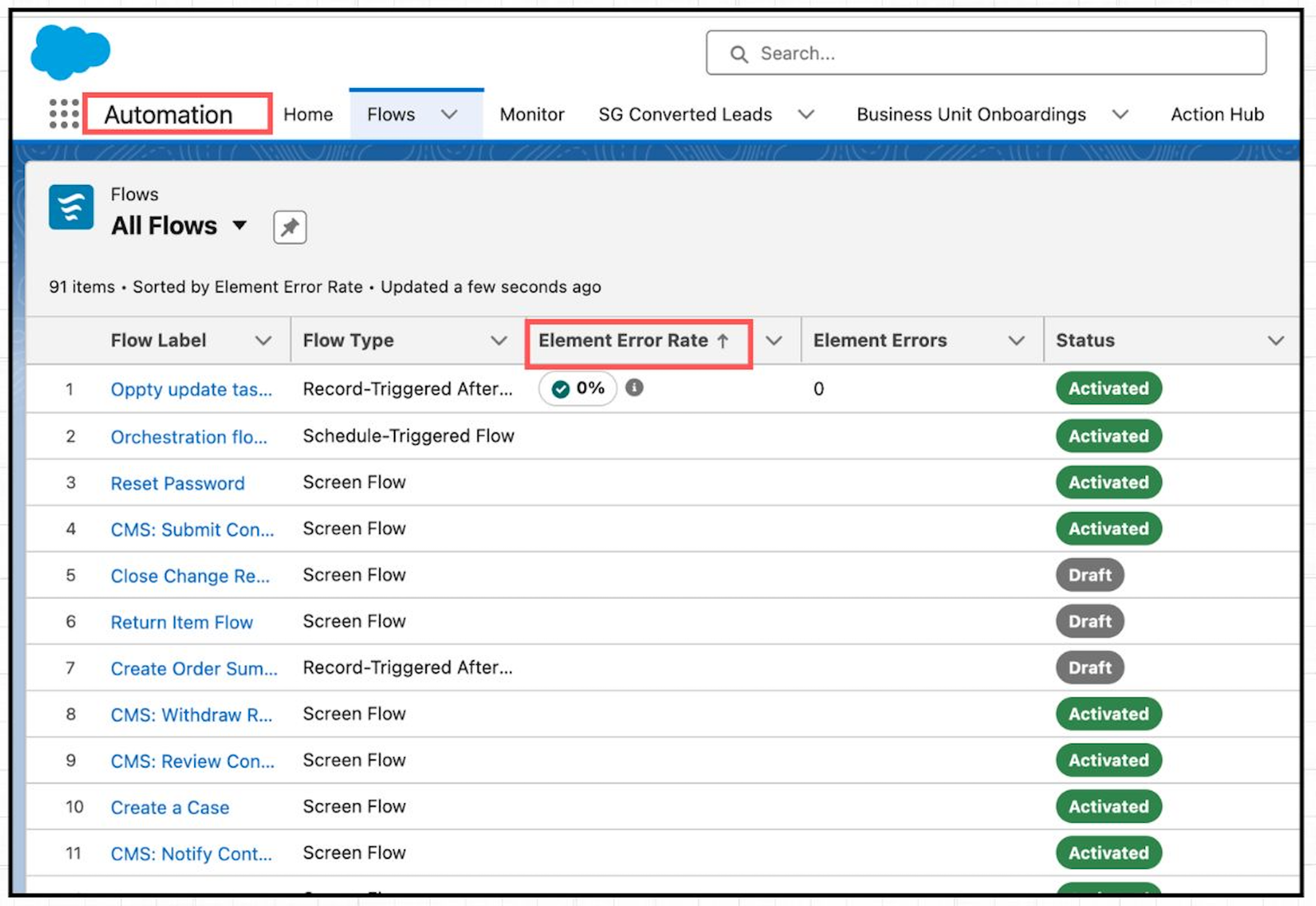Select the Return Item Flow link
This screenshot has height=906, width=1316.
coord(182,622)
